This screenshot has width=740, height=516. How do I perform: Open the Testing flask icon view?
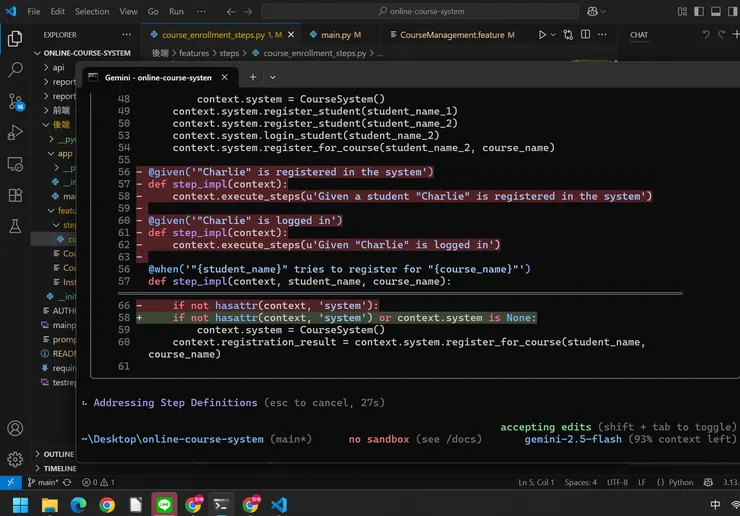pyautogui.click(x=15, y=227)
